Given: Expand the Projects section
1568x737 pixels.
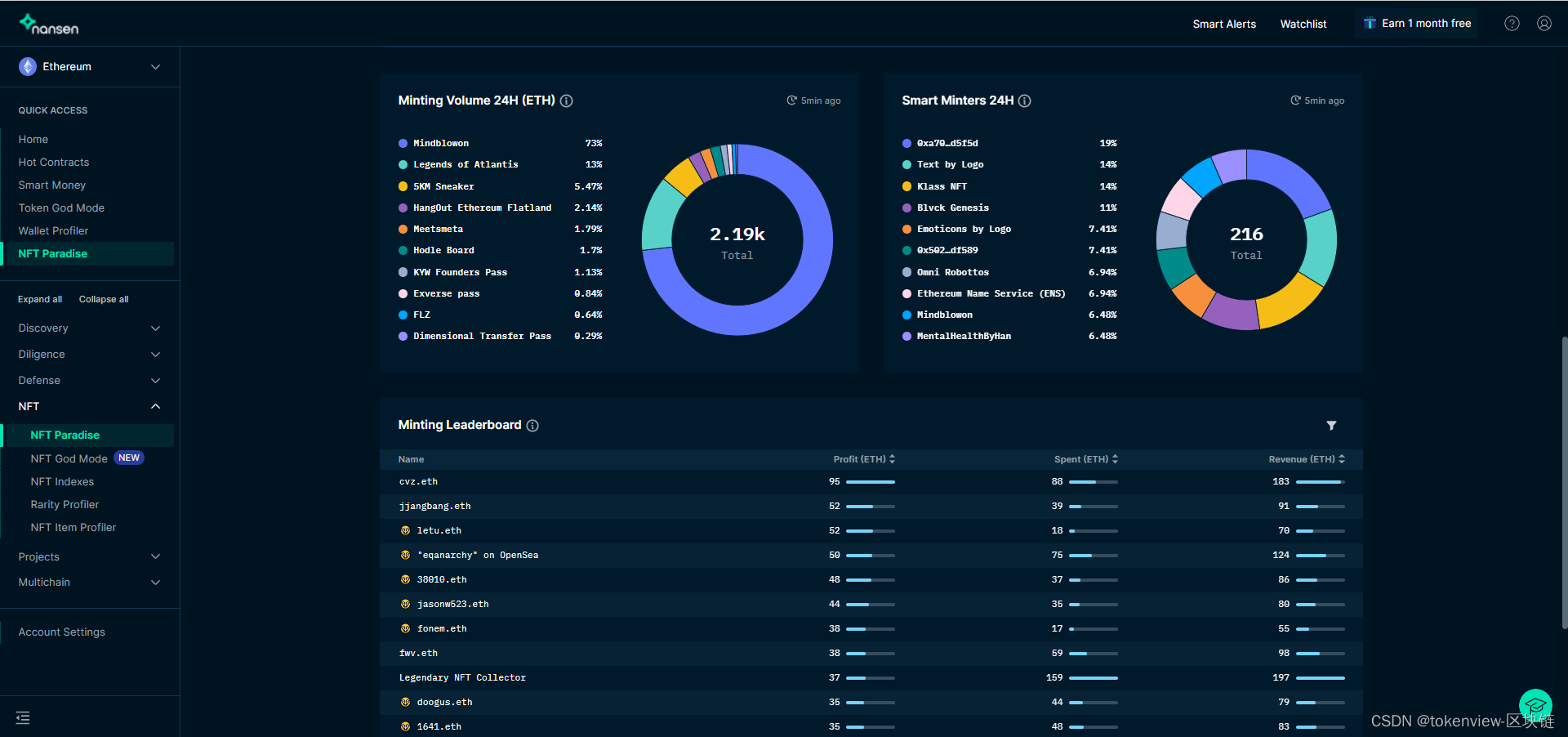Looking at the screenshot, I should point(90,557).
